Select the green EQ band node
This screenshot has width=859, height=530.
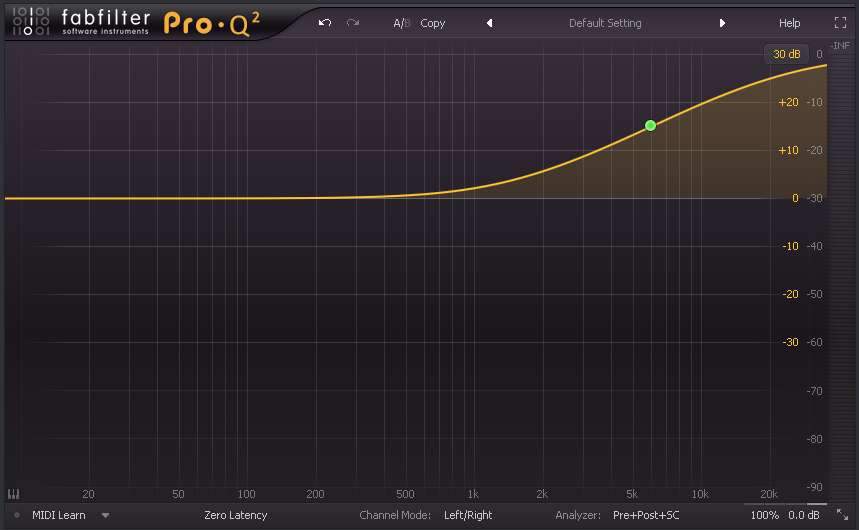(650, 126)
